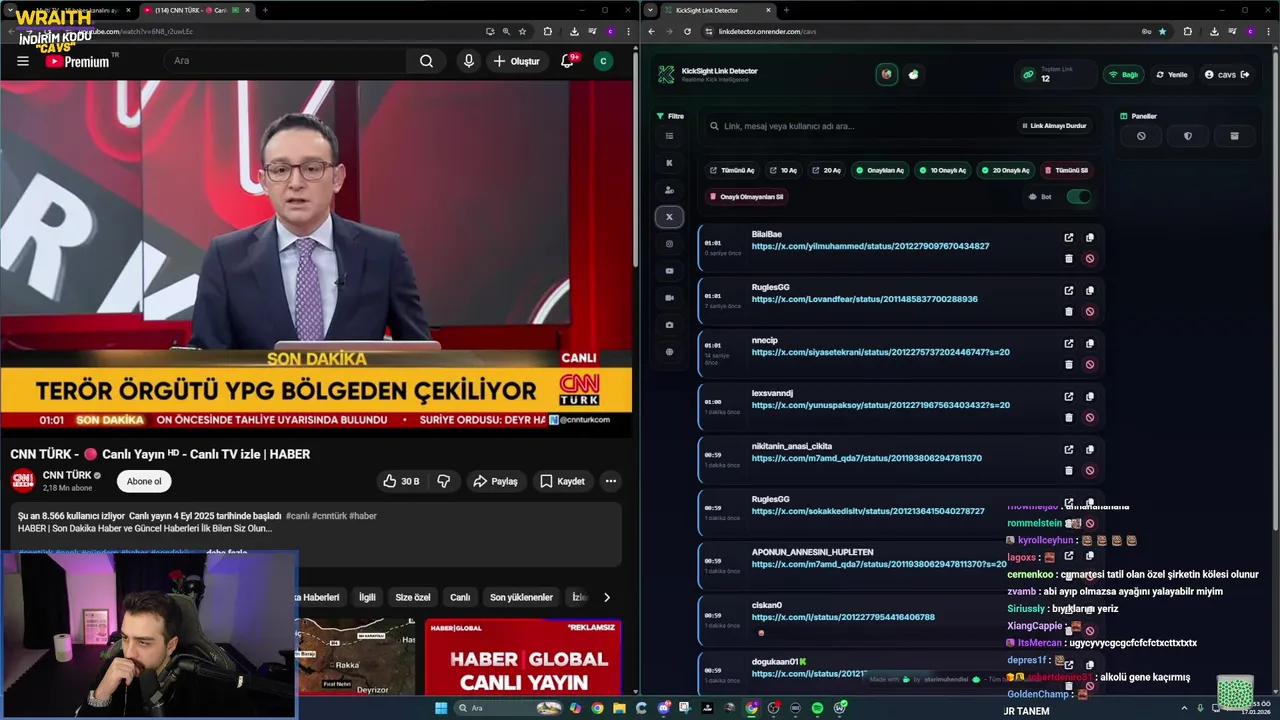Select the video camera filter icon in sidebar
Viewport: 1280px width, 720px height.
pyautogui.click(x=669, y=298)
